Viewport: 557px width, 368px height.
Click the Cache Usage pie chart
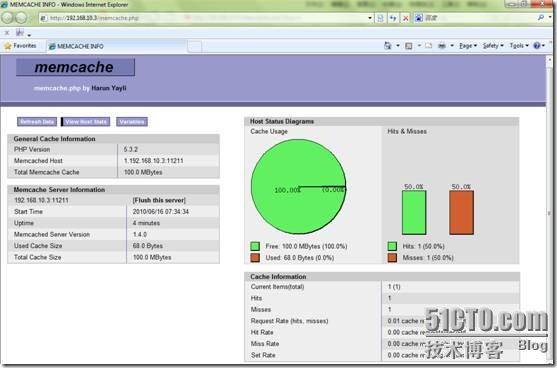298,186
